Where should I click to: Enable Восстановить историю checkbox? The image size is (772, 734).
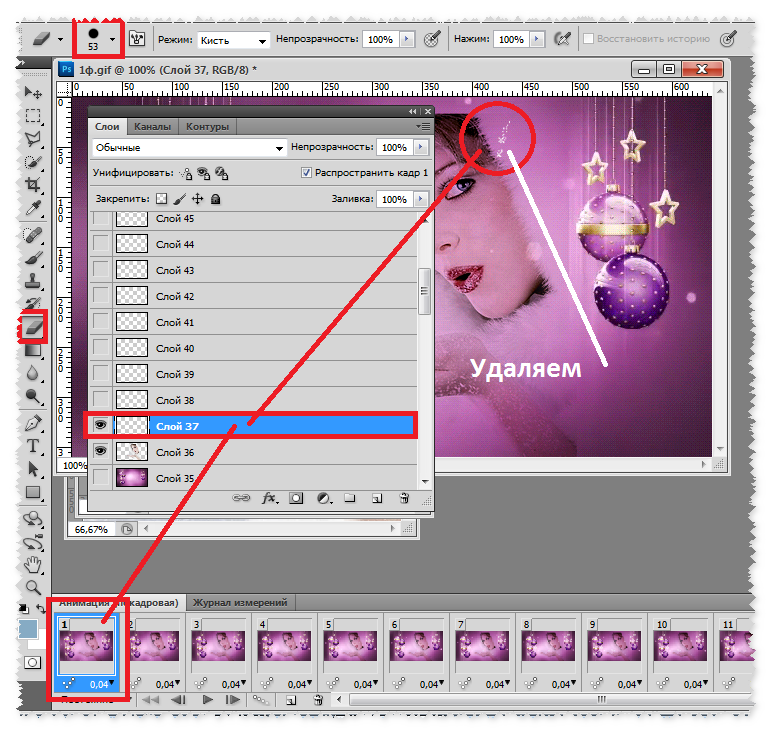click(588, 38)
